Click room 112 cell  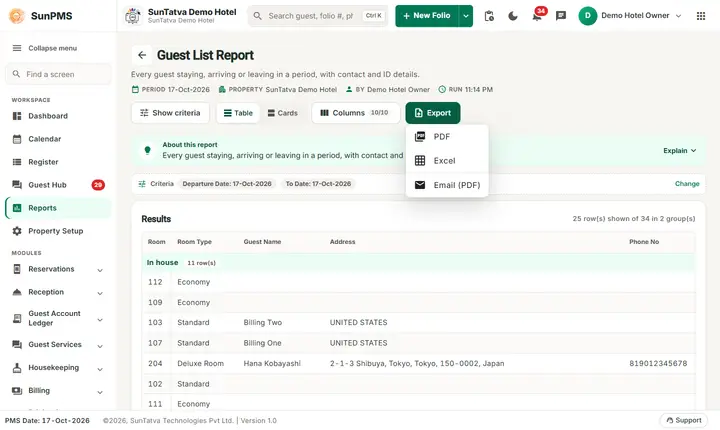coord(155,282)
